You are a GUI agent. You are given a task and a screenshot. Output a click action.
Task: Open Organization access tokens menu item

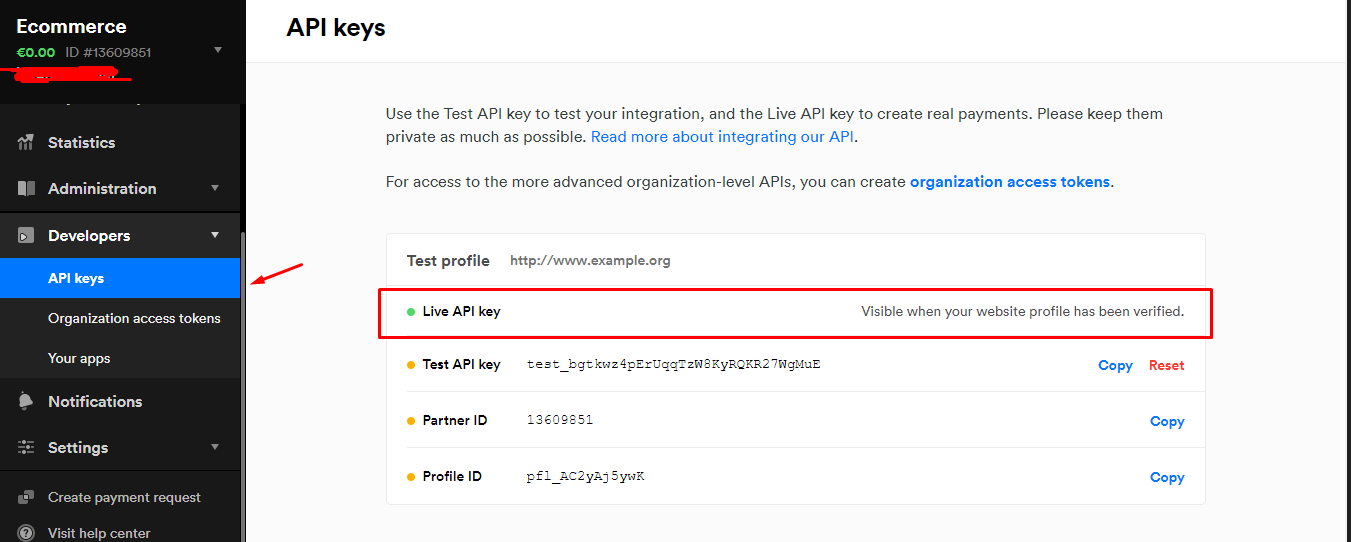[134, 318]
